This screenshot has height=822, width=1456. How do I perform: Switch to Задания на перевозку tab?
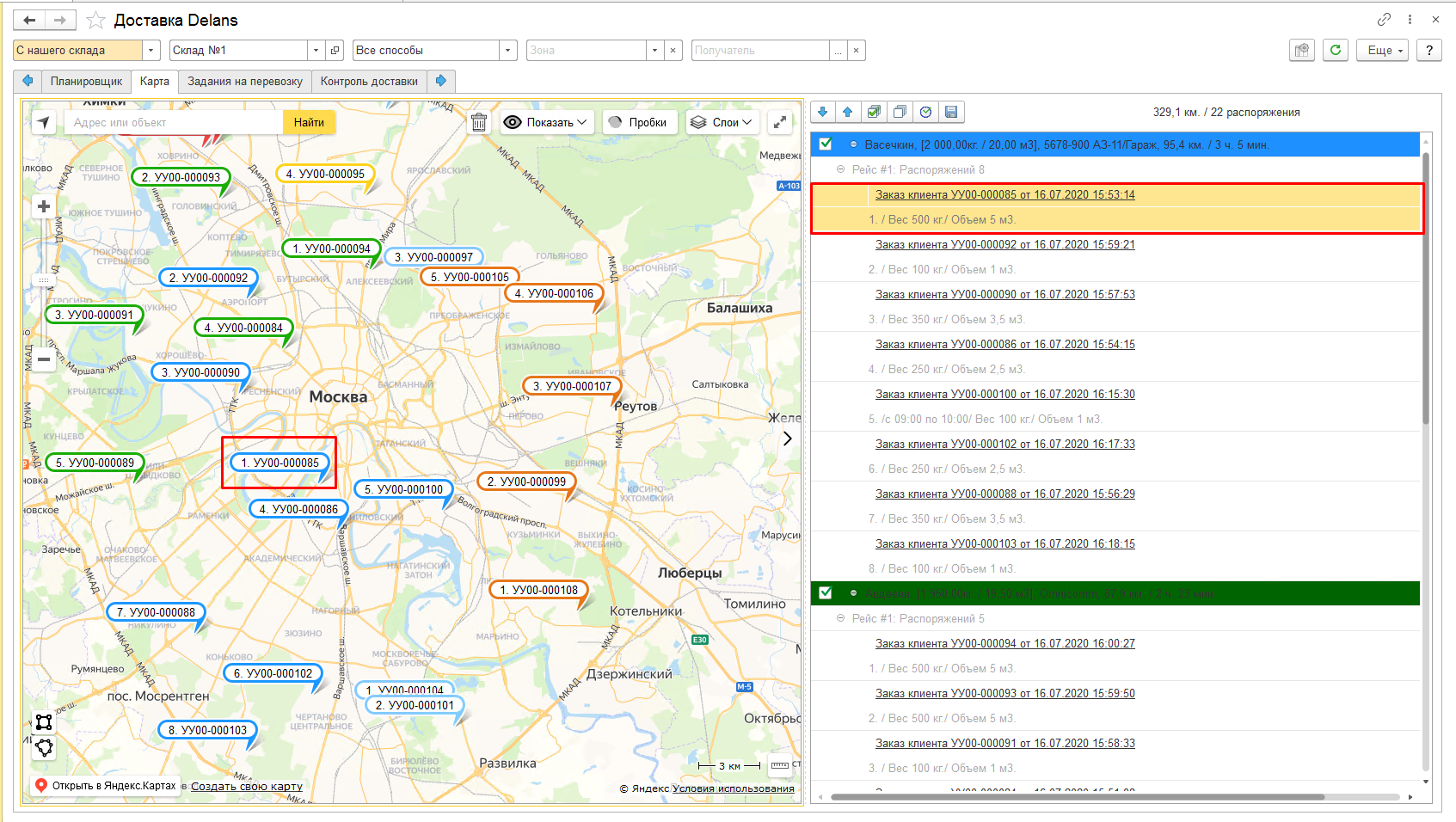pyautogui.click(x=245, y=81)
